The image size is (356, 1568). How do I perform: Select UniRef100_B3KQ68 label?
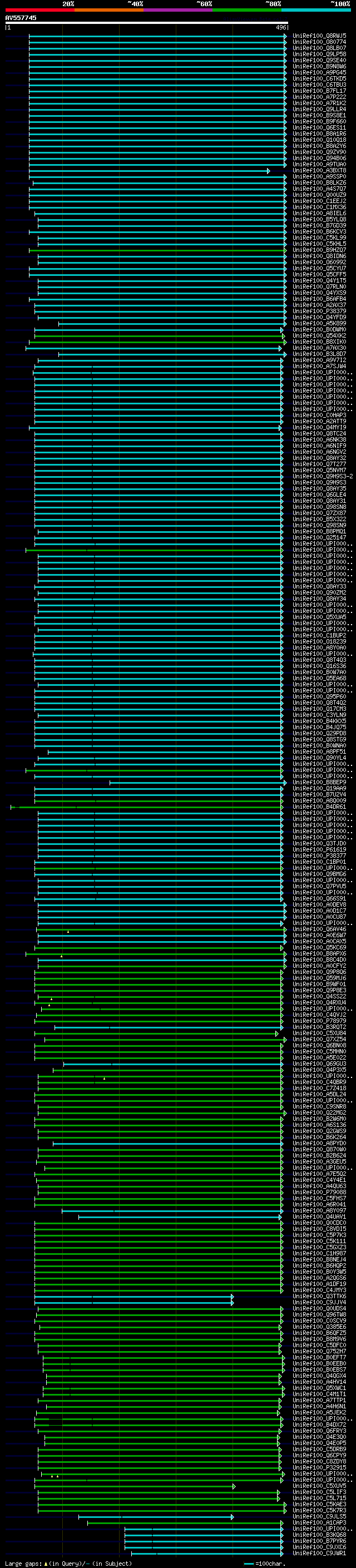[x=319, y=1535]
